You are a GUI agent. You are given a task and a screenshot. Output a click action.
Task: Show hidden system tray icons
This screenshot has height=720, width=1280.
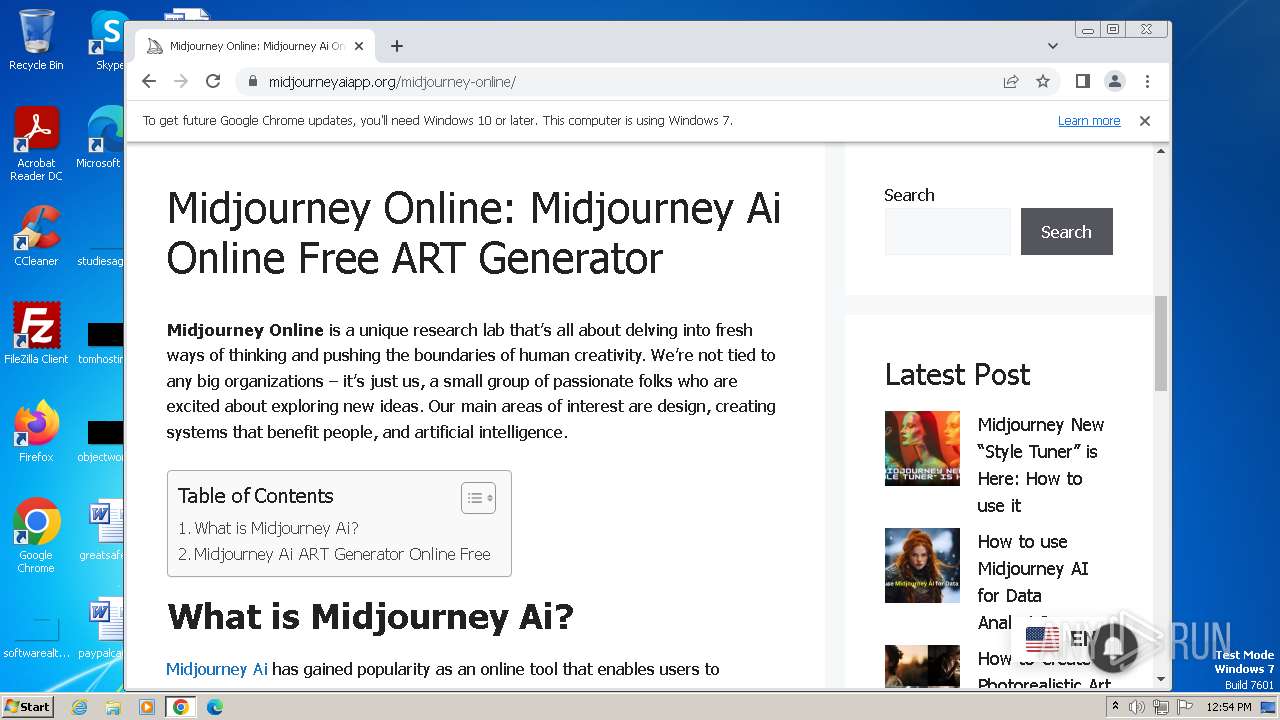tap(1116, 707)
